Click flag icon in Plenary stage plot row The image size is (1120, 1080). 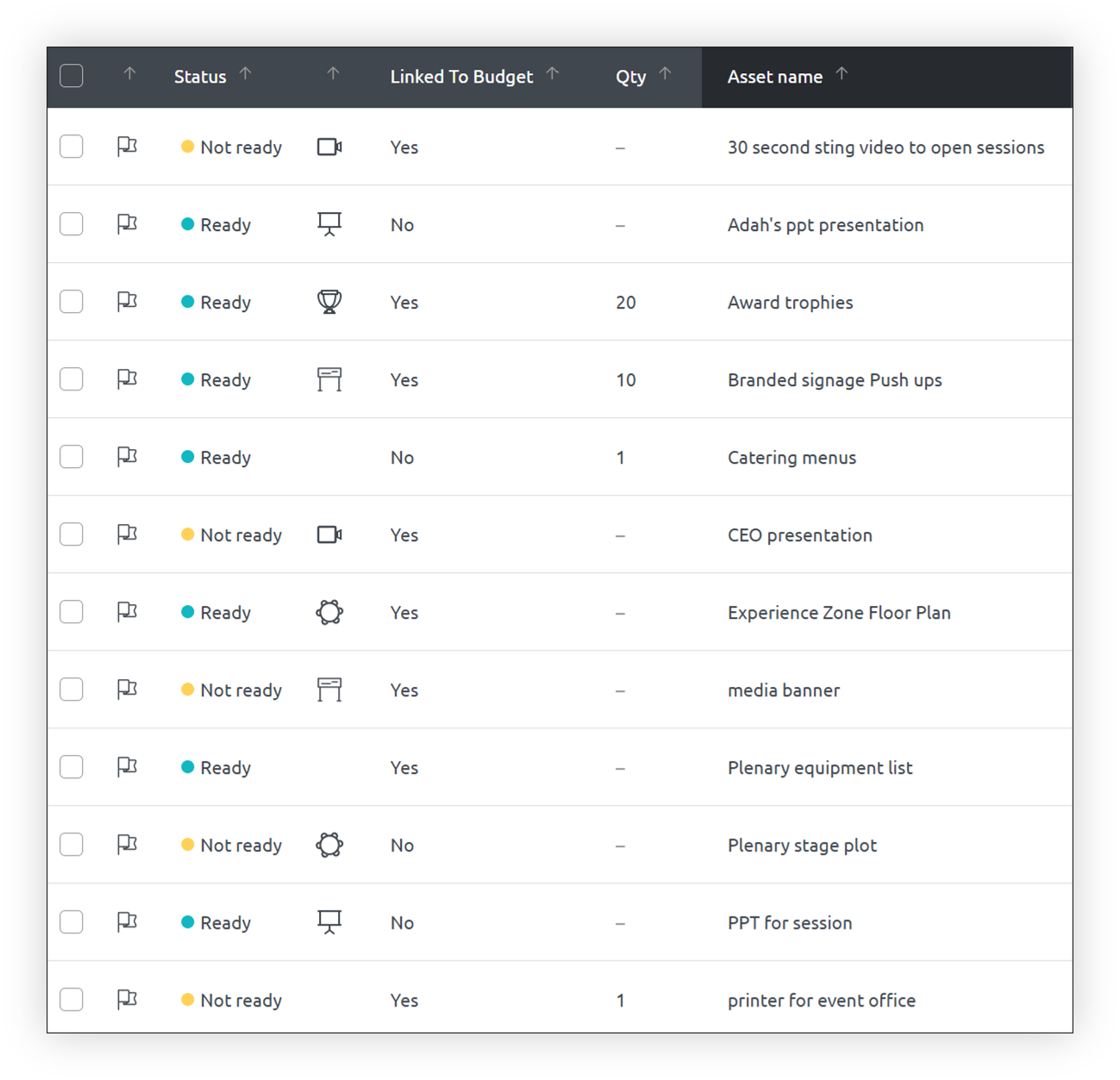(x=127, y=845)
